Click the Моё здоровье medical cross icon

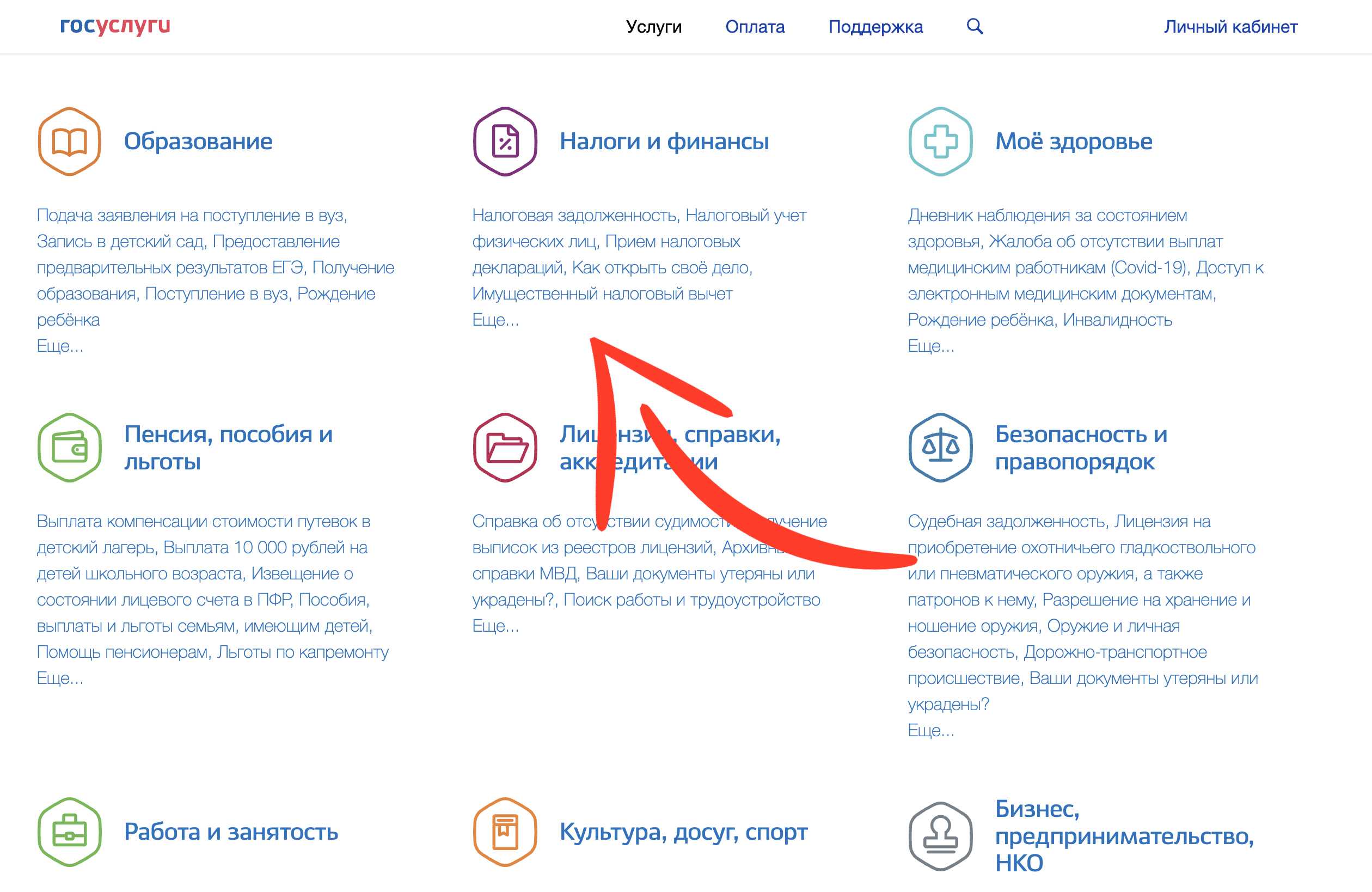pyautogui.click(x=941, y=141)
